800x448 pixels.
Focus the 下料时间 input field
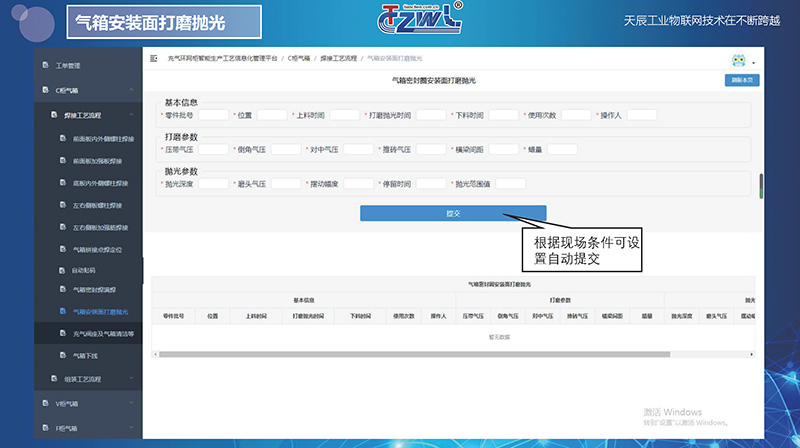[504, 115]
